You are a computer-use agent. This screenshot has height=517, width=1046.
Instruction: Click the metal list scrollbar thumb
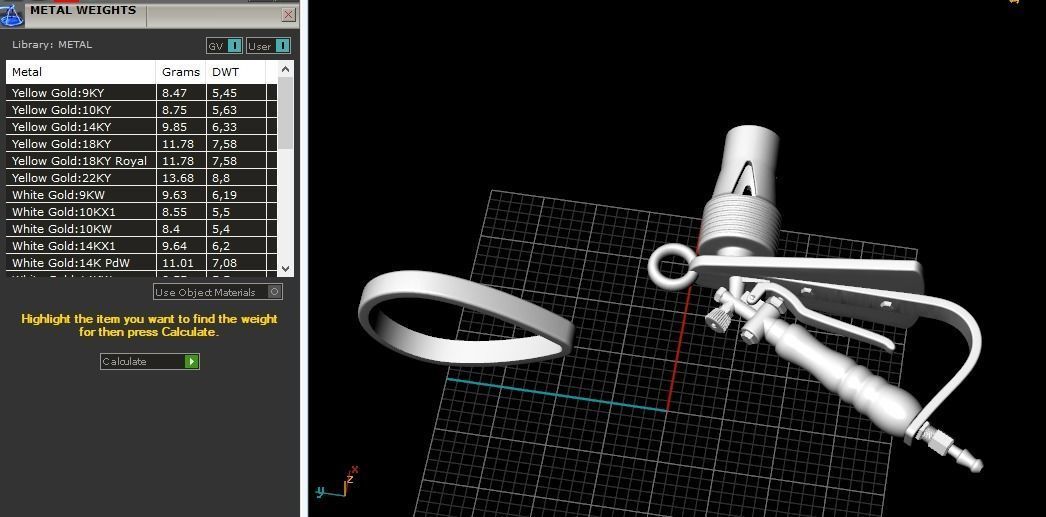click(286, 113)
